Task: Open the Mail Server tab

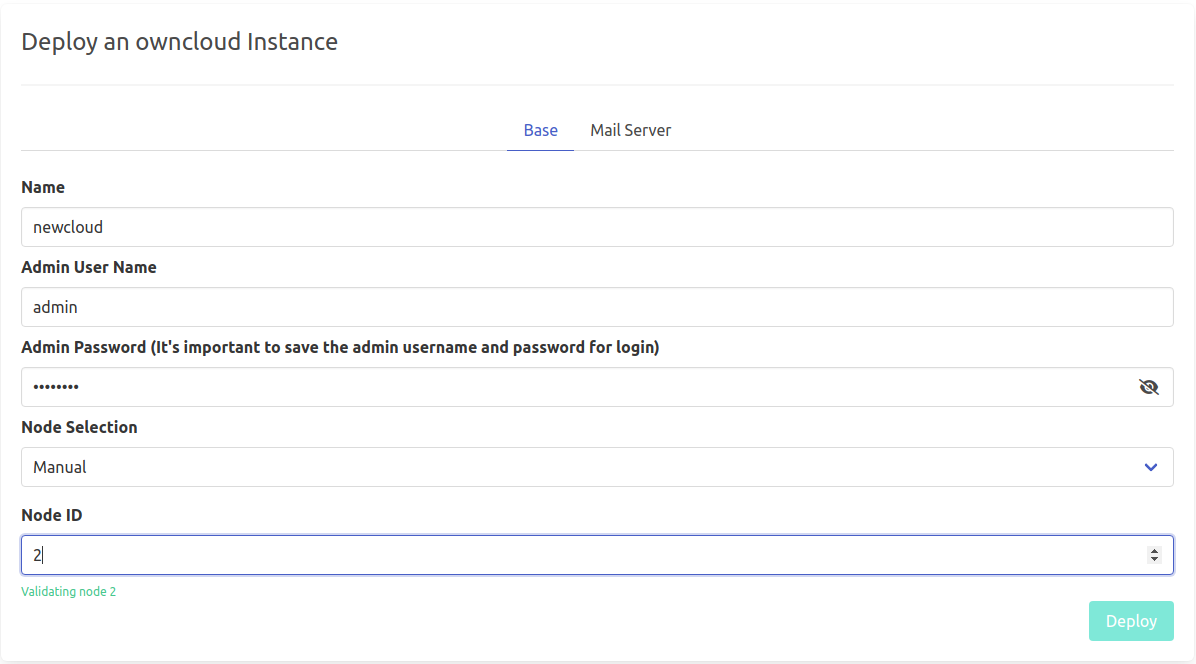Action: point(630,130)
